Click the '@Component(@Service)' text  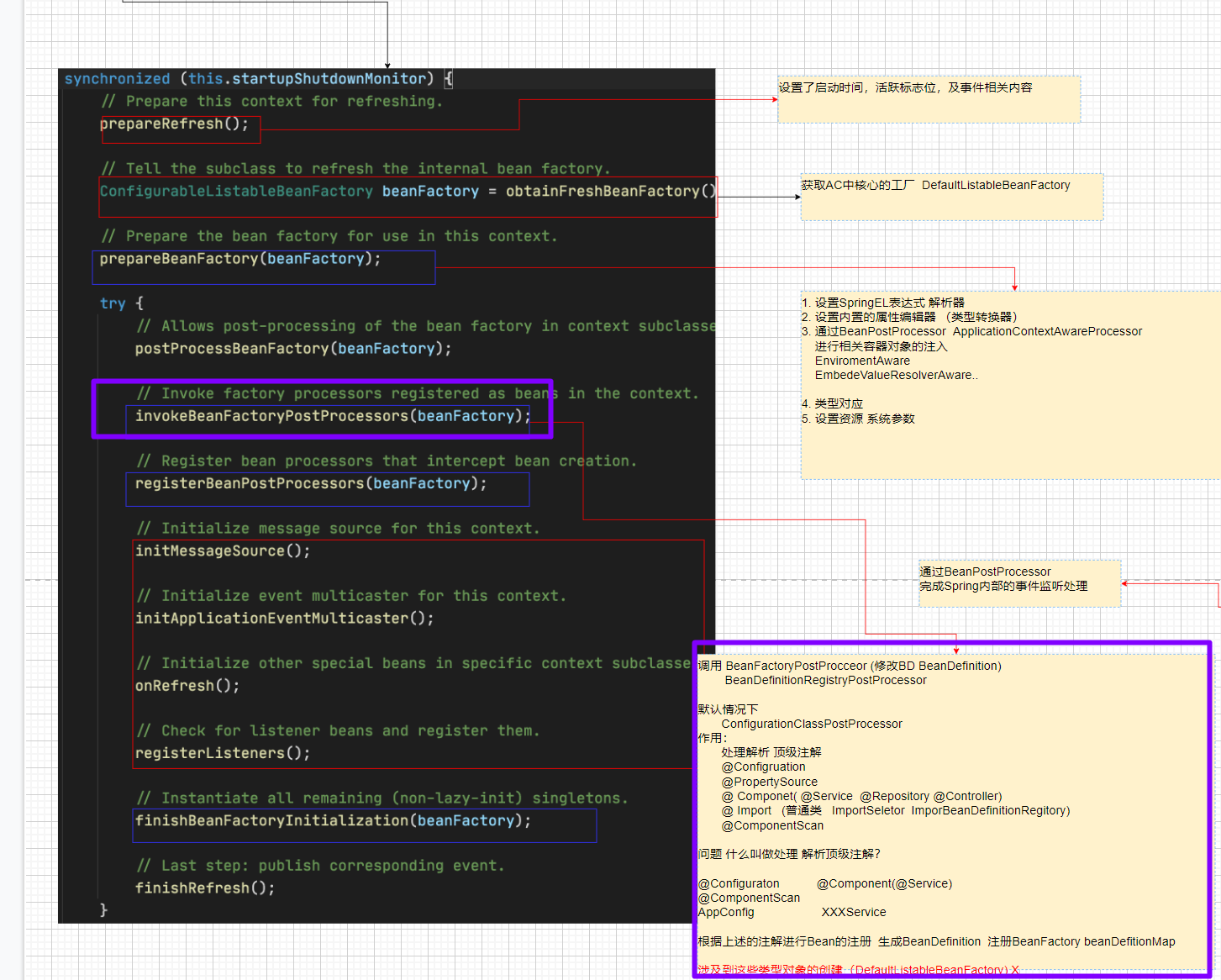pos(884,883)
